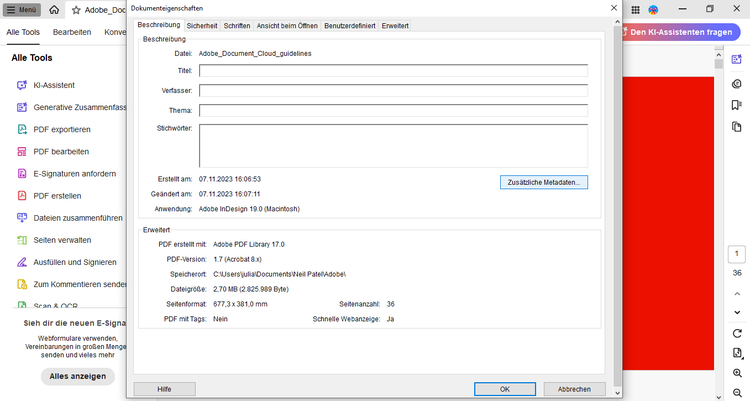This screenshot has height=401, width=750.
Task: Switch to the Schriften tab
Action: point(237,26)
